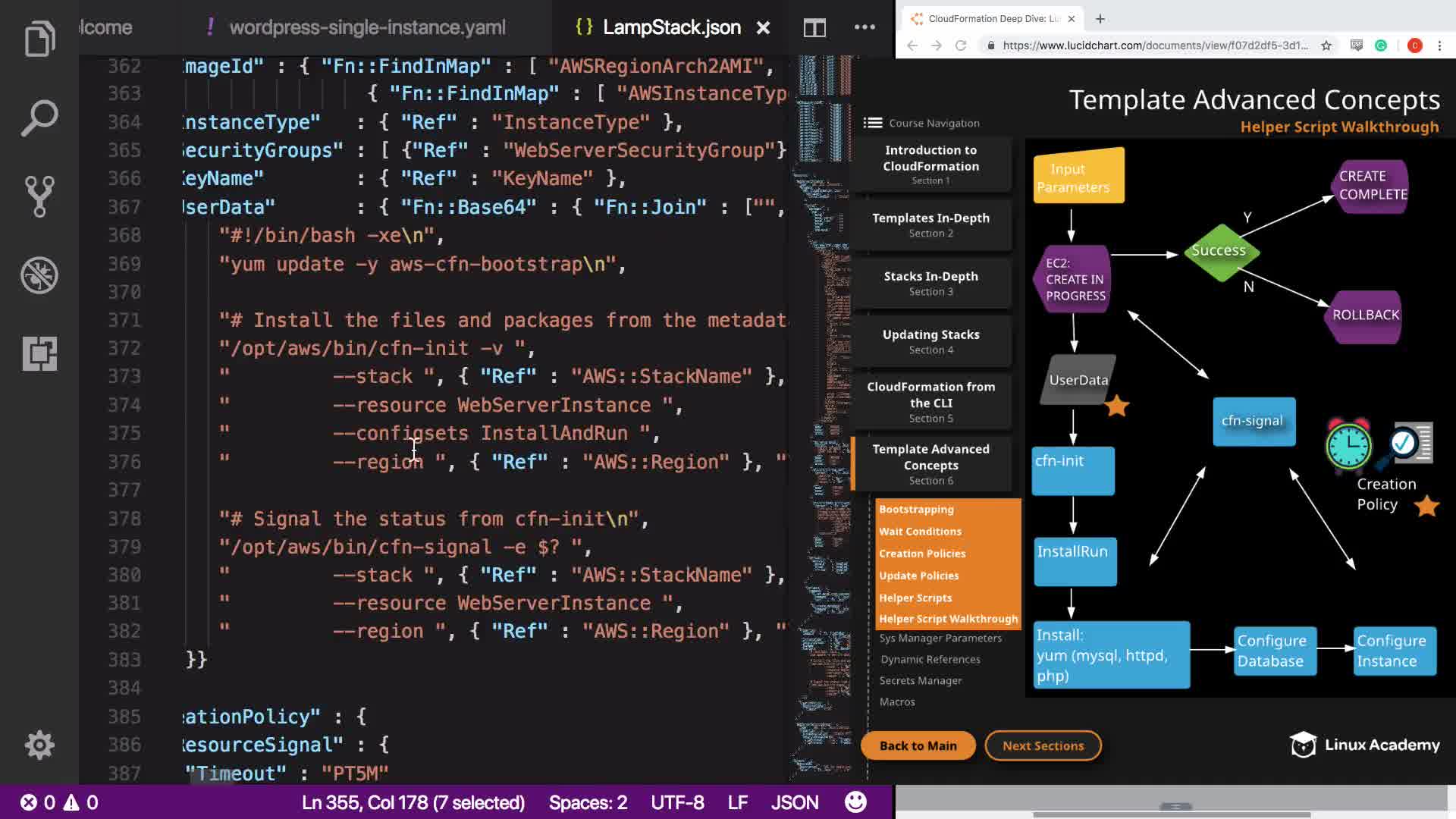Click the browser address bar URL

[1154, 45]
